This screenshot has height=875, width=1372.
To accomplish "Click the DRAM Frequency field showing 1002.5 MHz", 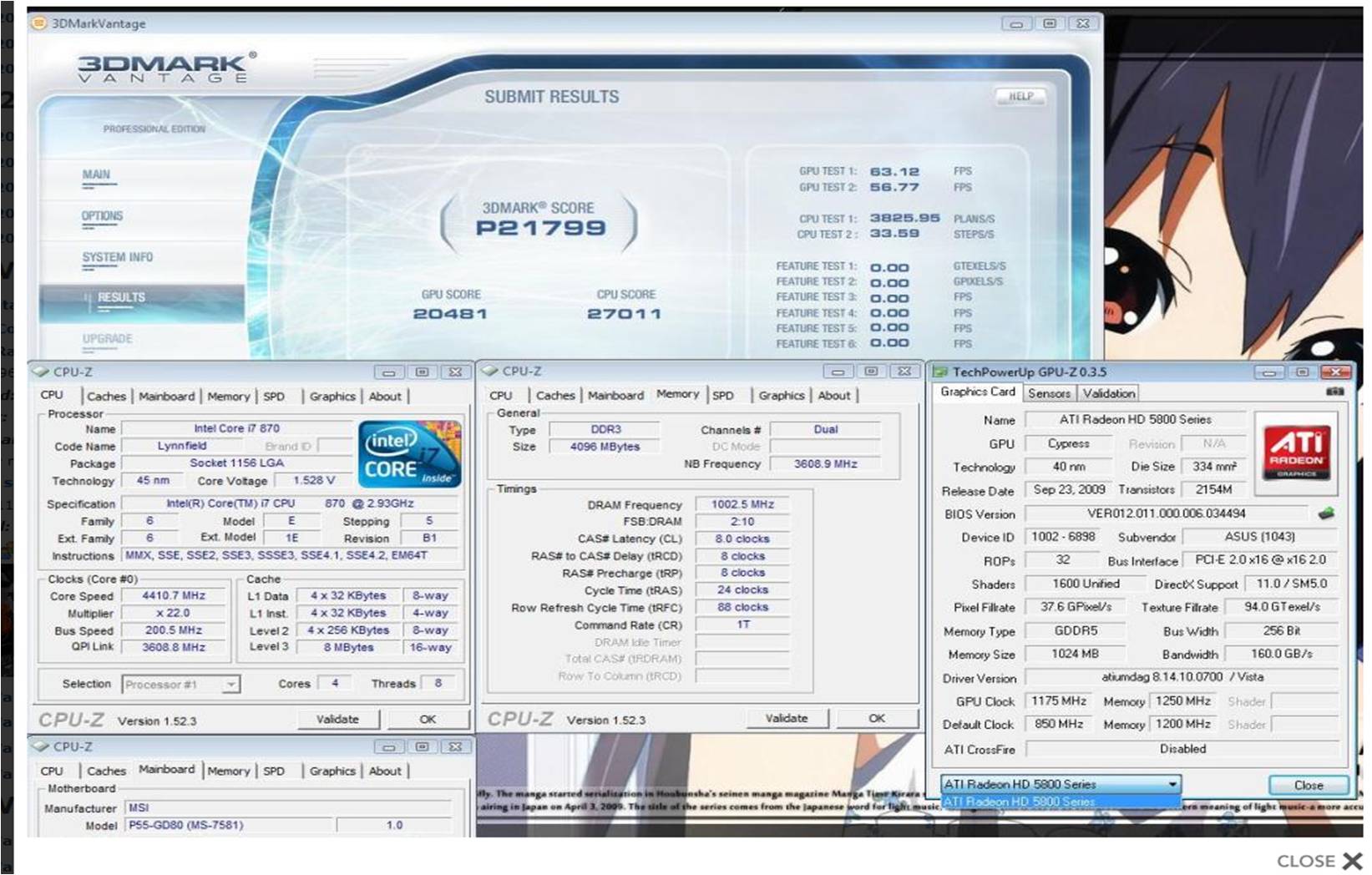I will click(x=742, y=505).
